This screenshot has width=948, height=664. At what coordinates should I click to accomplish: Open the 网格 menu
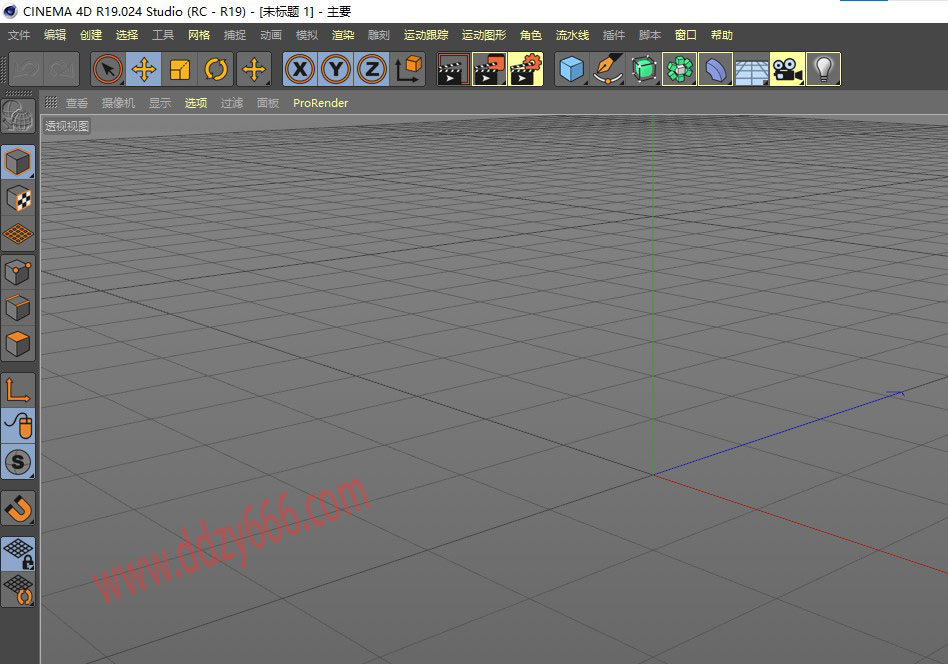(199, 35)
